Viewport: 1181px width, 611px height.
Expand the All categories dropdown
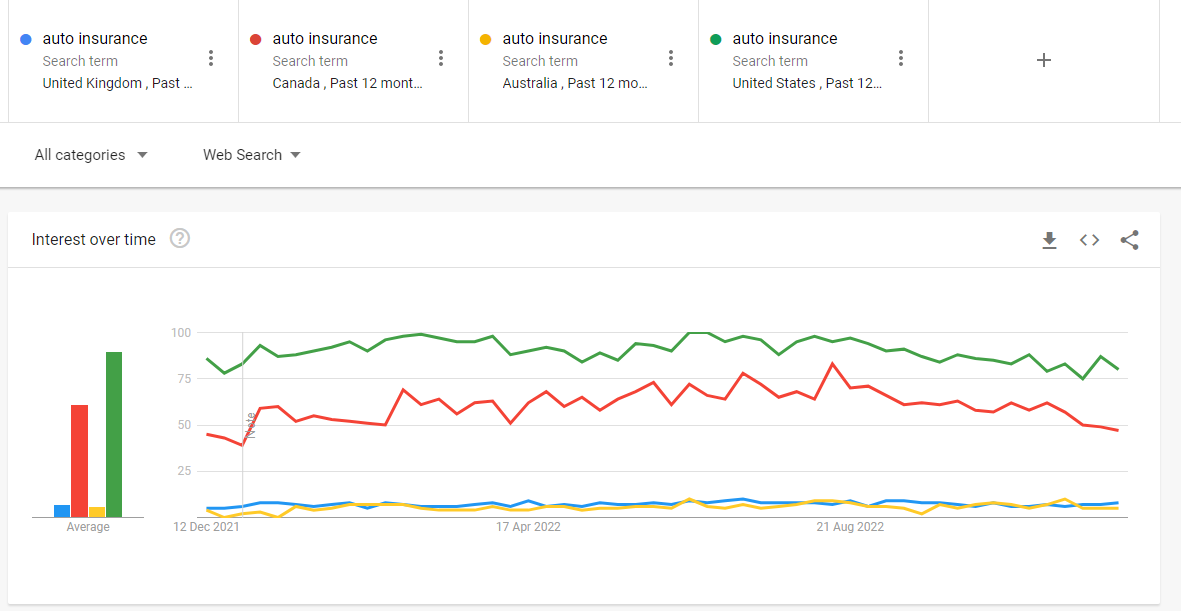click(x=91, y=155)
